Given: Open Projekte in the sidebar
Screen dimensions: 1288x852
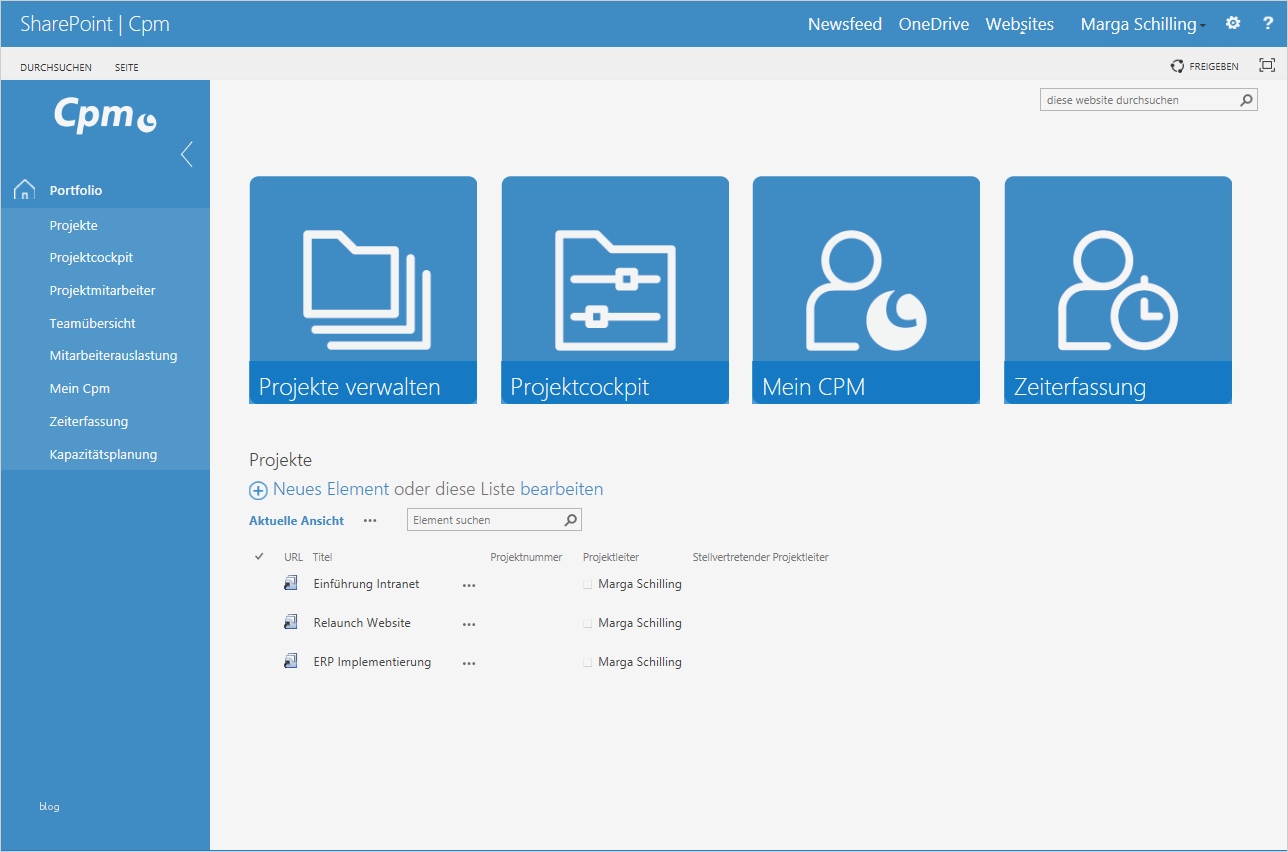Looking at the screenshot, I should tap(74, 225).
